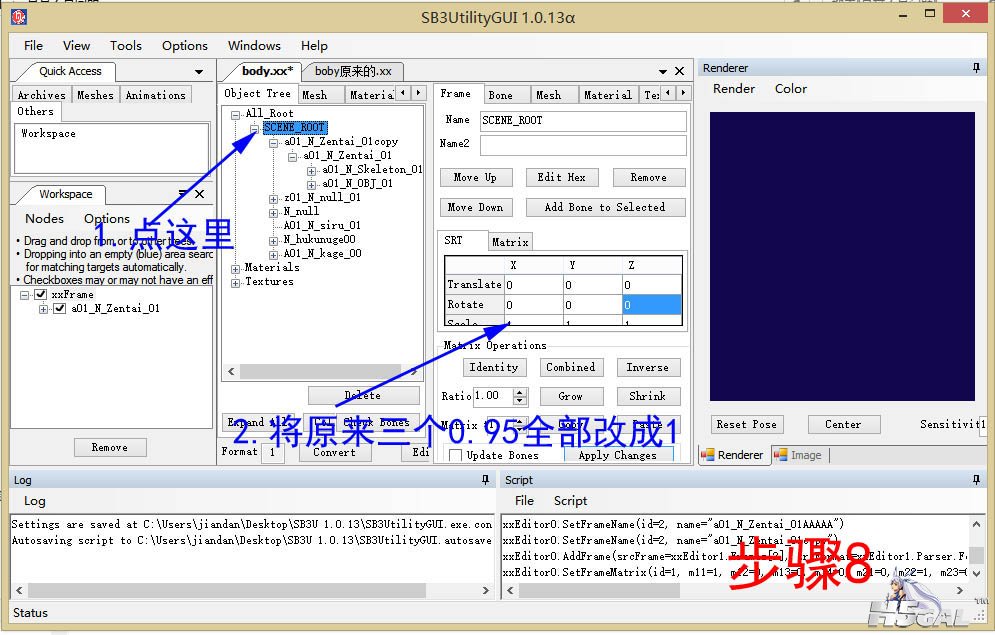Expand the Materials tree node
The height and width of the screenshot is (635, 995).
pyautogui.click(x=235, y=269)
